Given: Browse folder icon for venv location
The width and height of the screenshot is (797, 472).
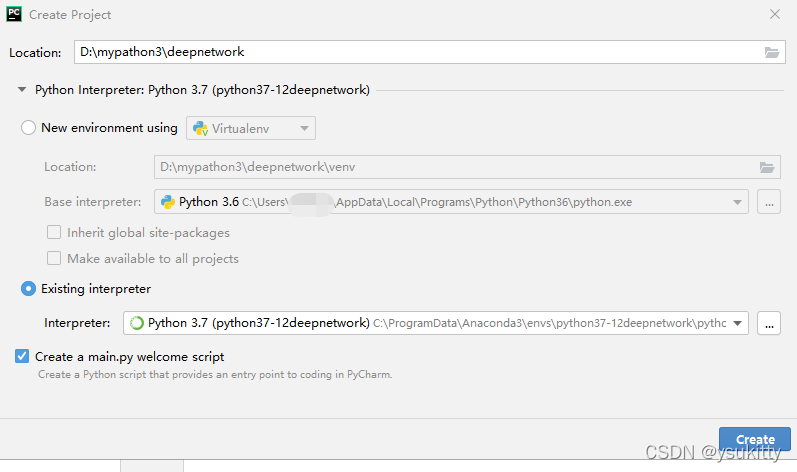Looking at the screenshot, I should (767, 167).
